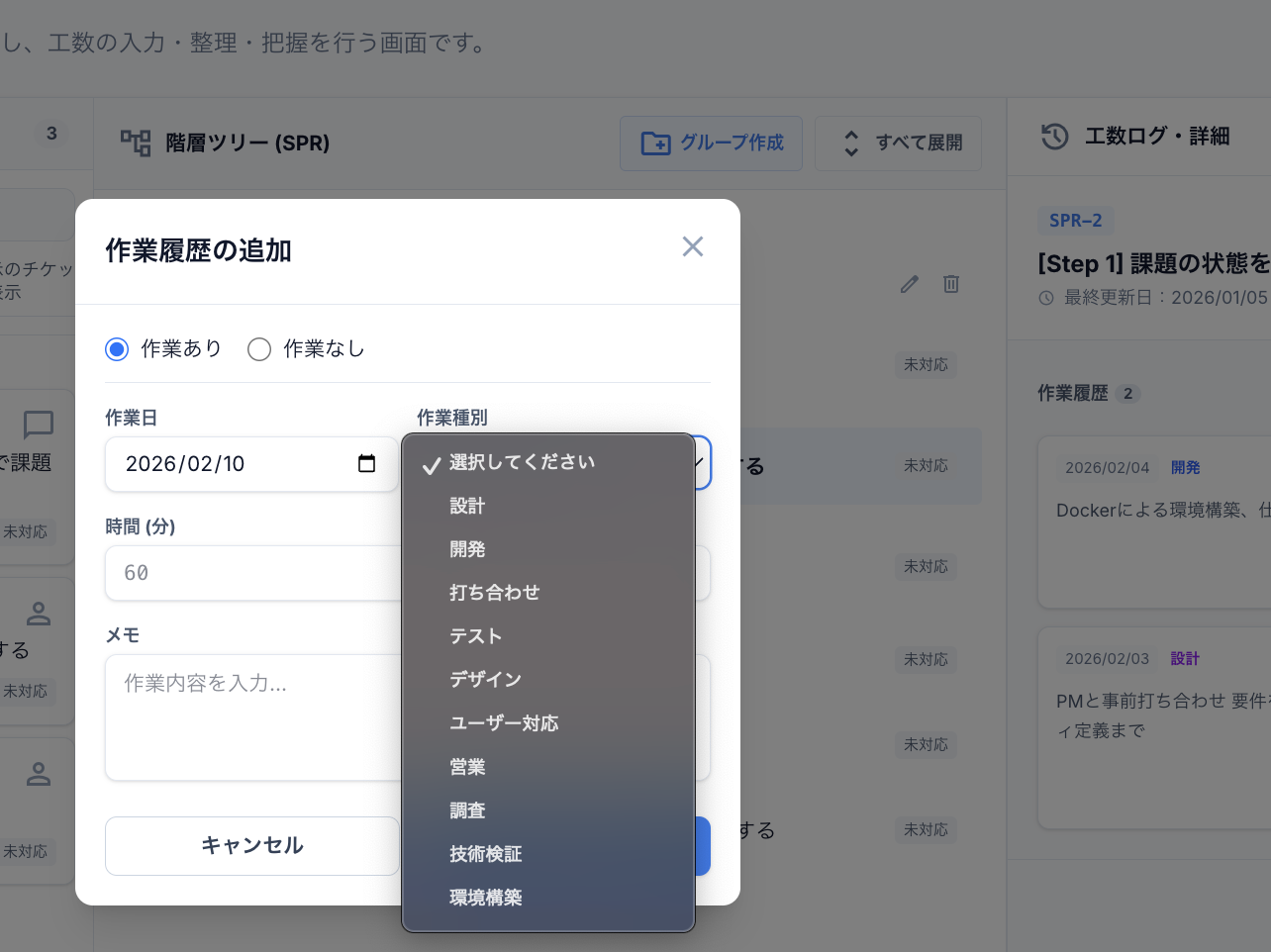The width and height of the screenshot is (1271, 952).
Task: Click the folder-plus icon on グループ作成
Action: point(654,143)
